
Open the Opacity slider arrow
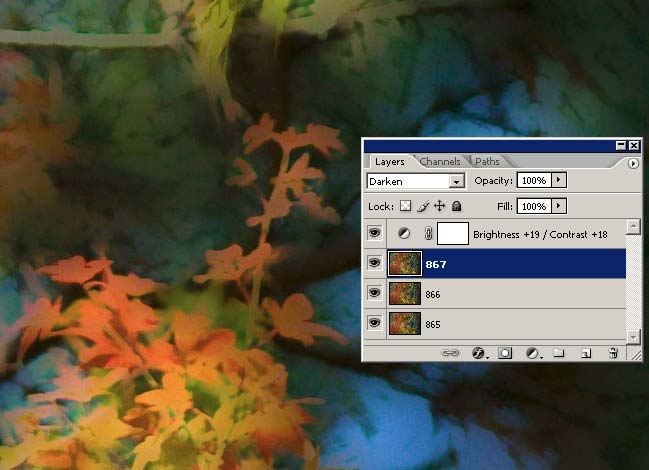tap(559, 180)
